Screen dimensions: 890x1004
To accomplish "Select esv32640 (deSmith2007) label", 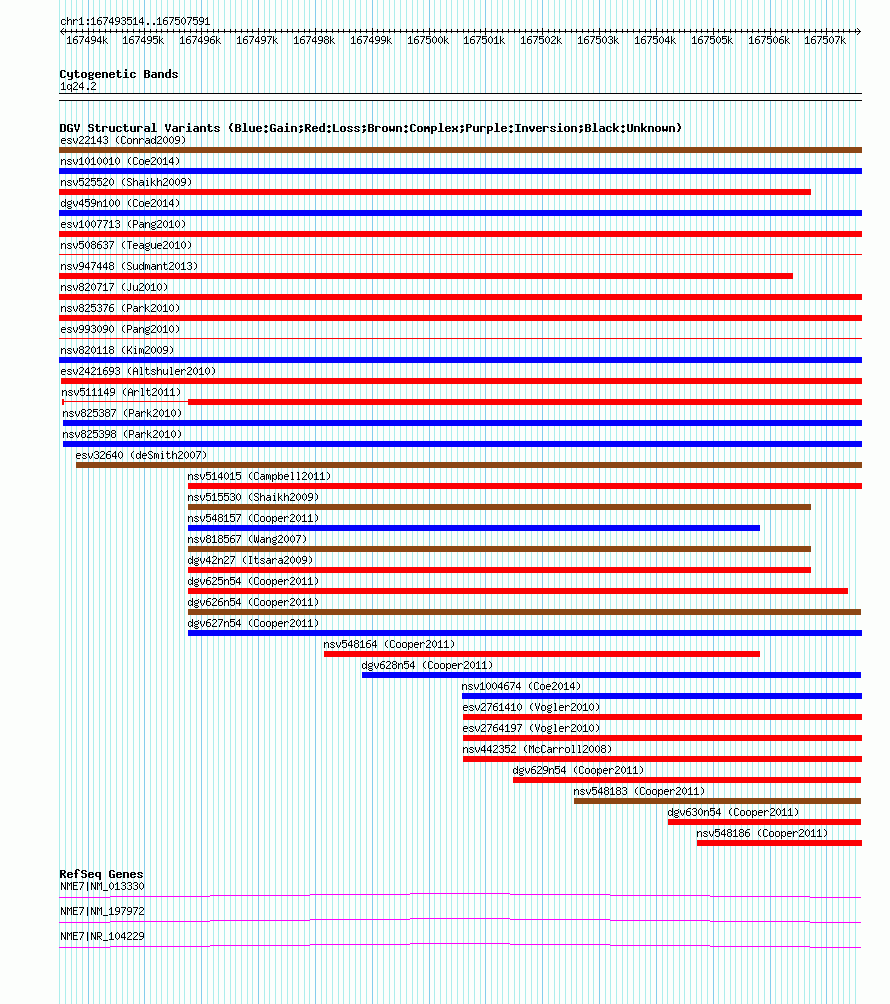I will [142, 455].
